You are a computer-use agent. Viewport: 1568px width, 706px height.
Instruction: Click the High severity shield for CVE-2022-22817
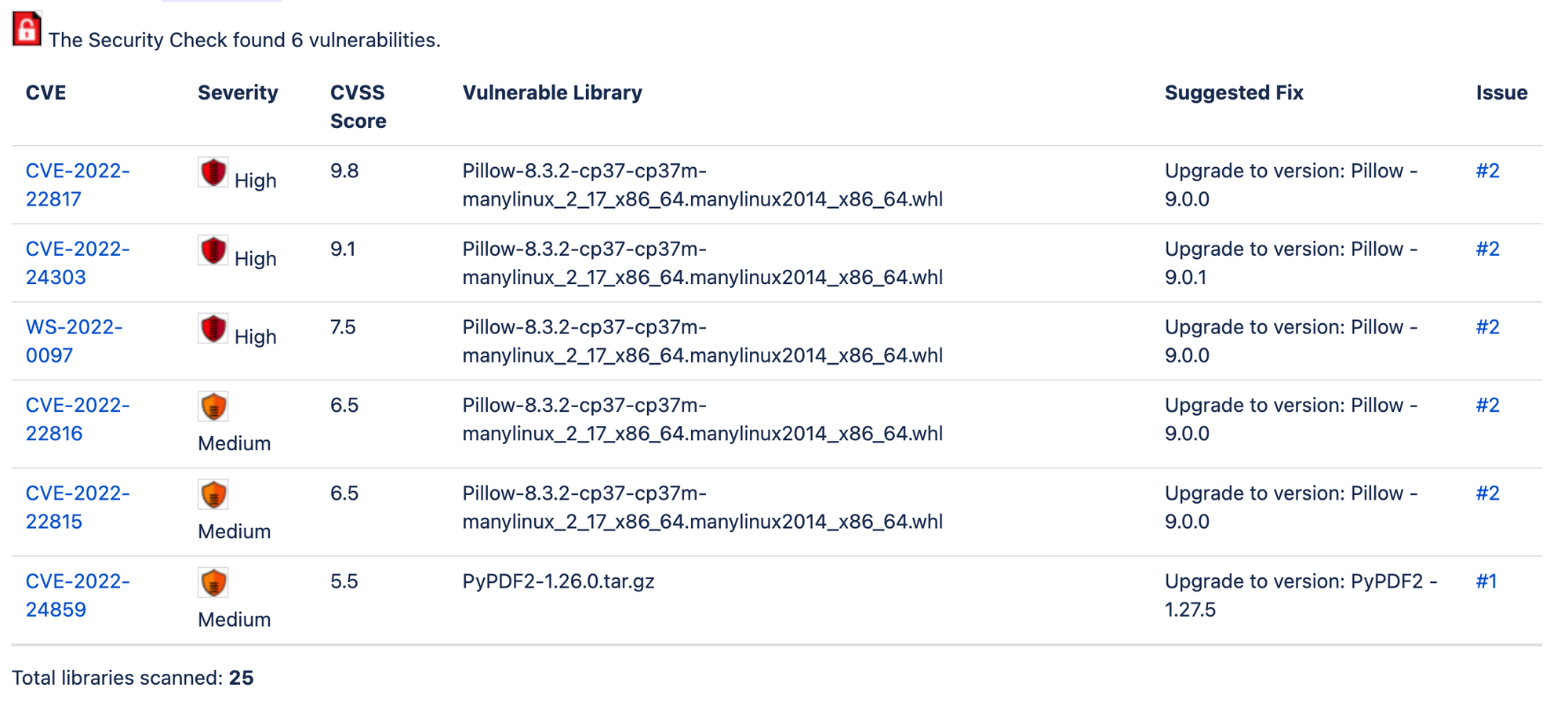point(213,173)
